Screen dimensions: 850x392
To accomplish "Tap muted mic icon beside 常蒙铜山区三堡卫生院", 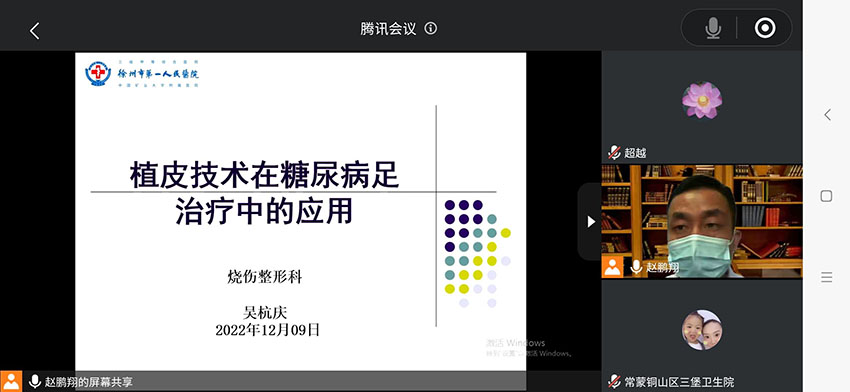I will coord(614,381).
